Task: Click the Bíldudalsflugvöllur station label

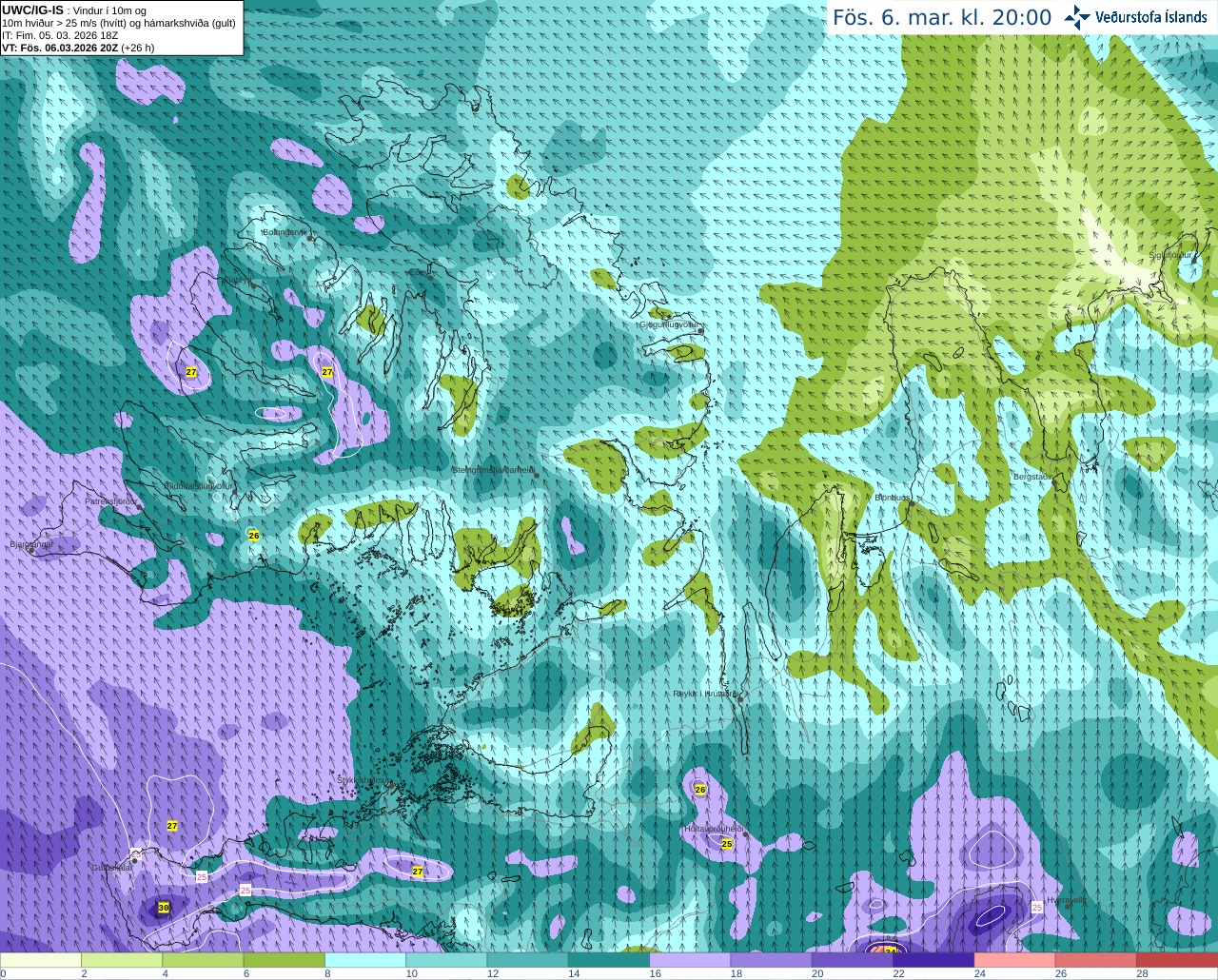Action: pos(197,485)
